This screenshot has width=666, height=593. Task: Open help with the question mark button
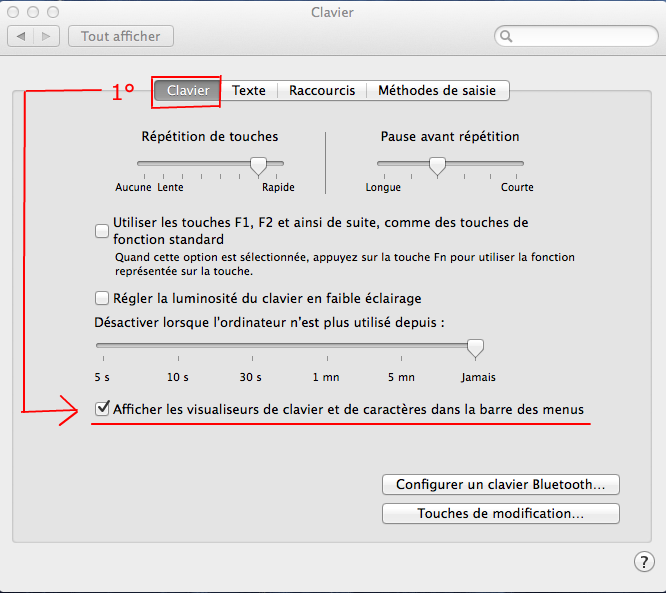point(644,562)
